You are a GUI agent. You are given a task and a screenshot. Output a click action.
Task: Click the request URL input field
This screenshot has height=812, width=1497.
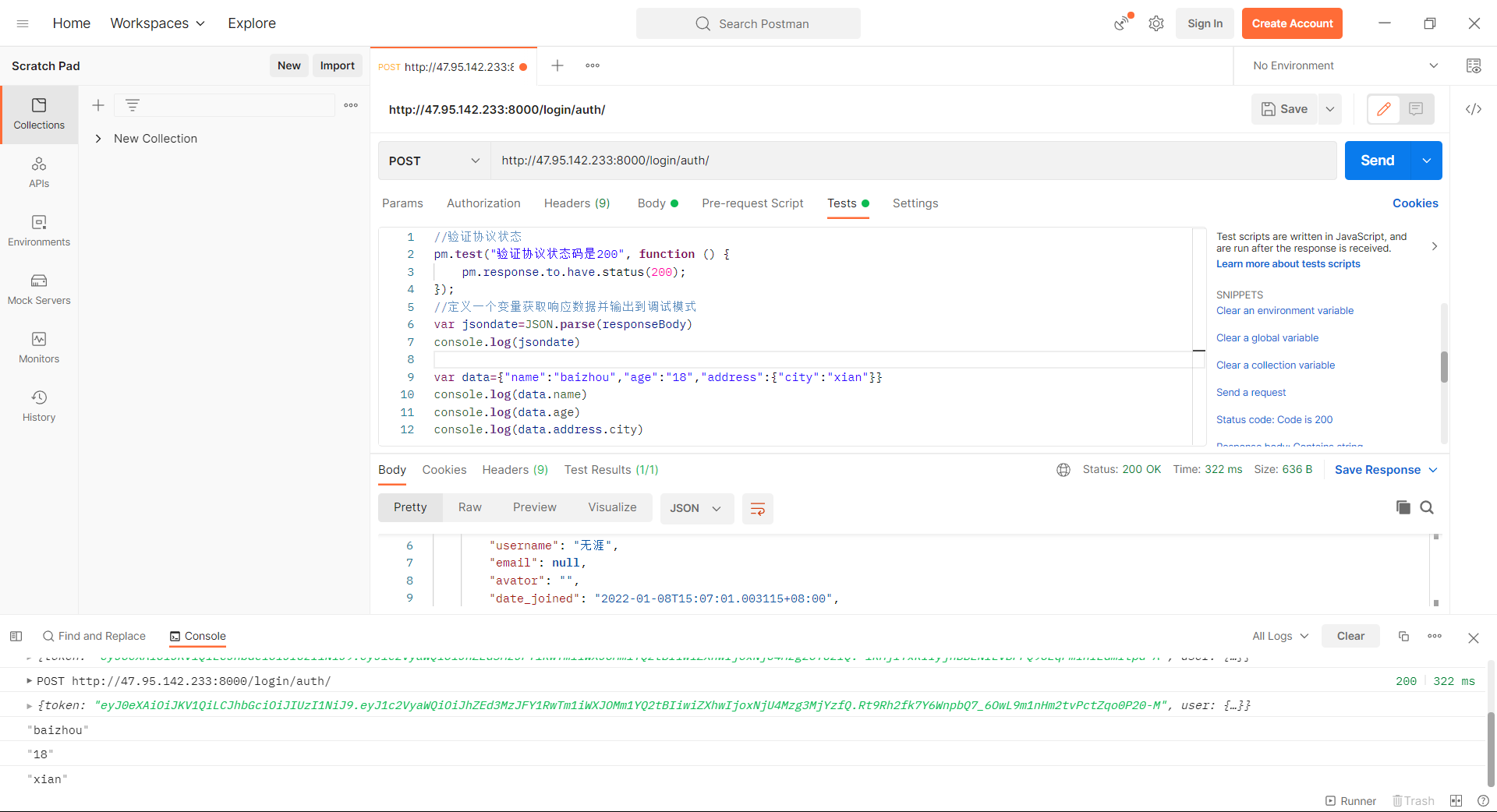click(x=913, y=161)
